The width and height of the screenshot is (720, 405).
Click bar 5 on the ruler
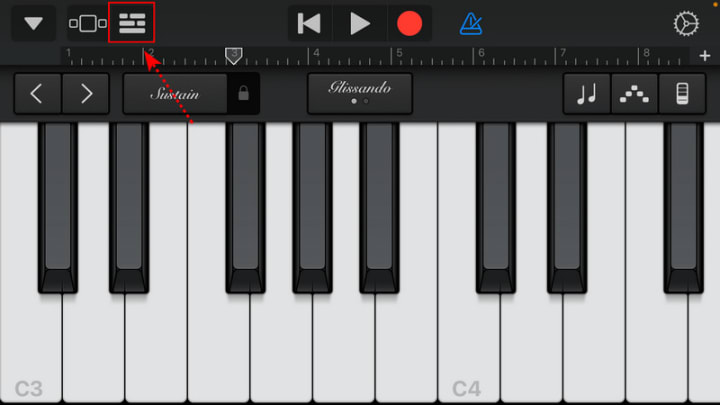[x=399, y=53]
